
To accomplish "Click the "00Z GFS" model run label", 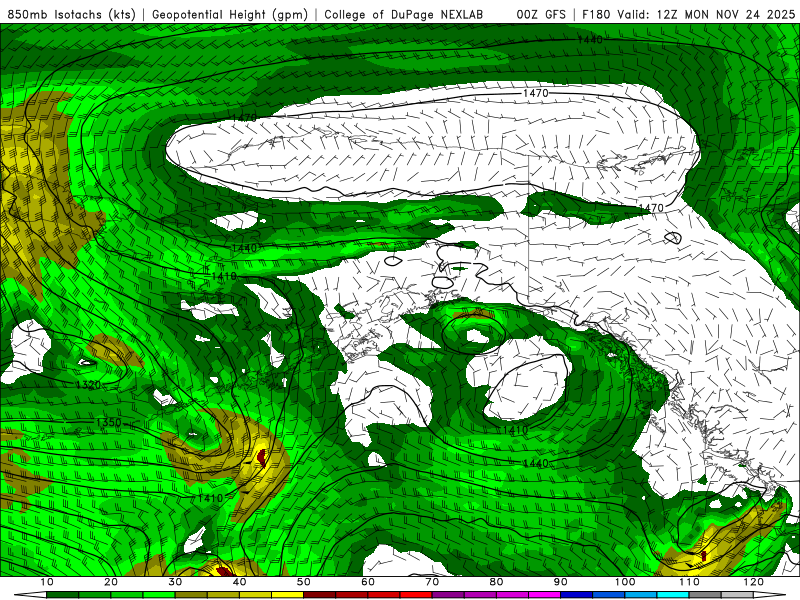I will click(x=541, y=15).
